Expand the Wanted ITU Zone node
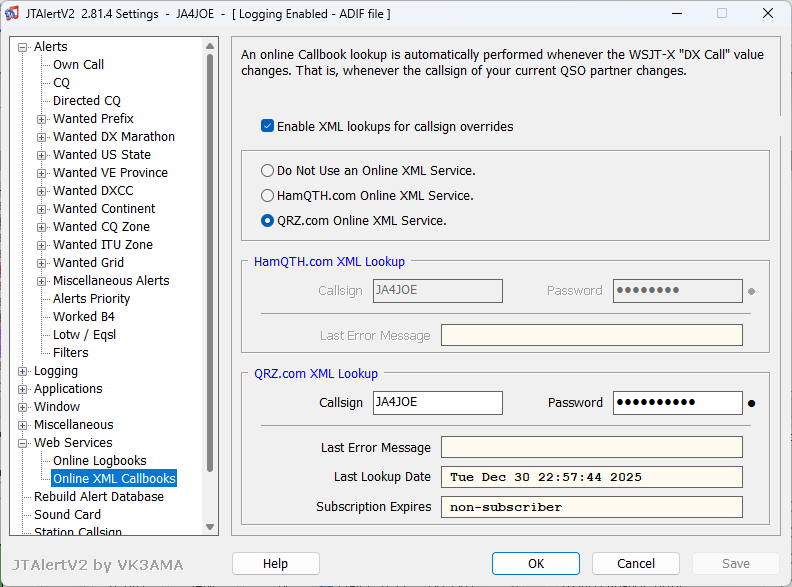The width and height of the screenshot is (792, 587). point(41,246)
